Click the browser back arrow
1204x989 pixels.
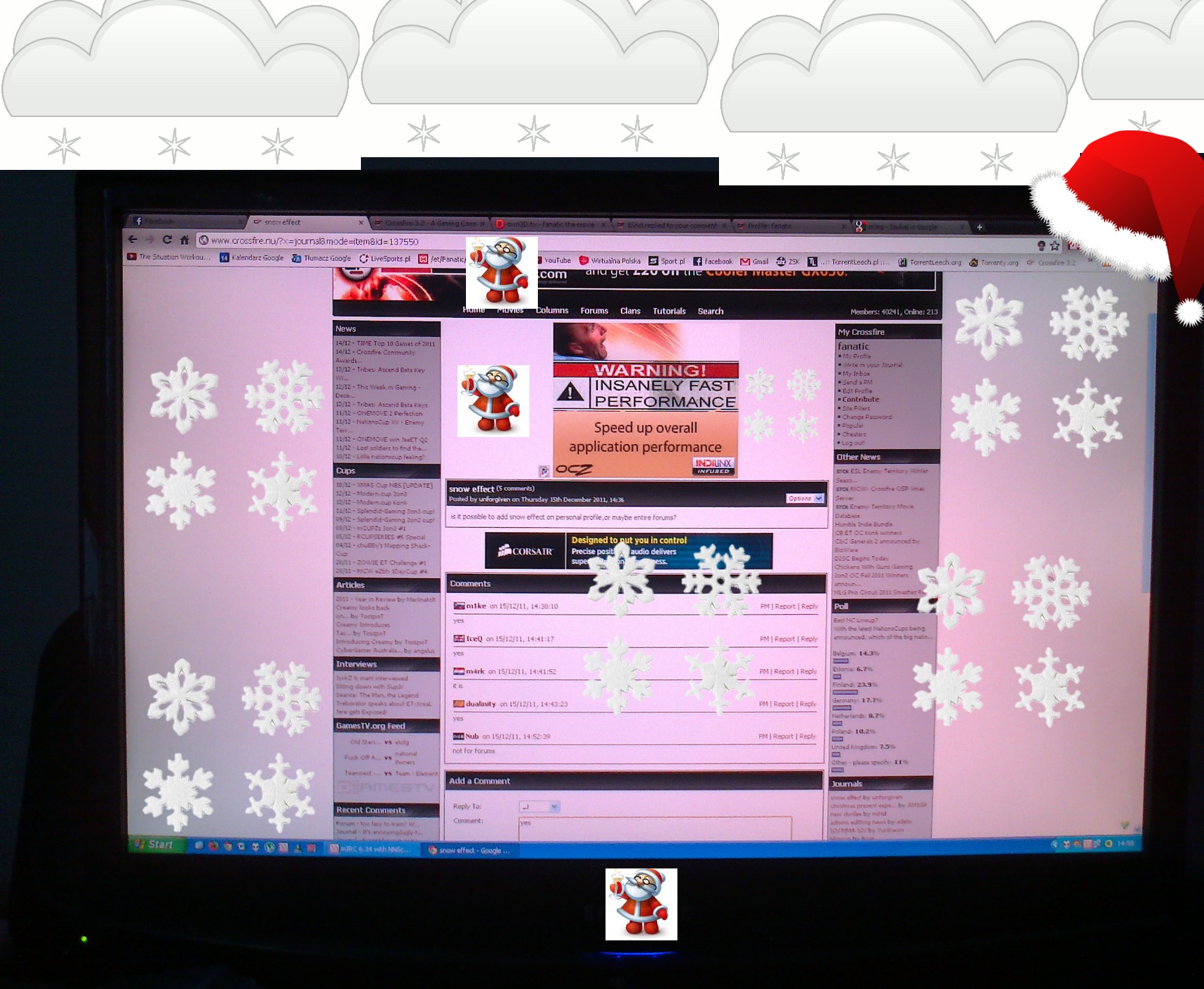pos(133,240)
